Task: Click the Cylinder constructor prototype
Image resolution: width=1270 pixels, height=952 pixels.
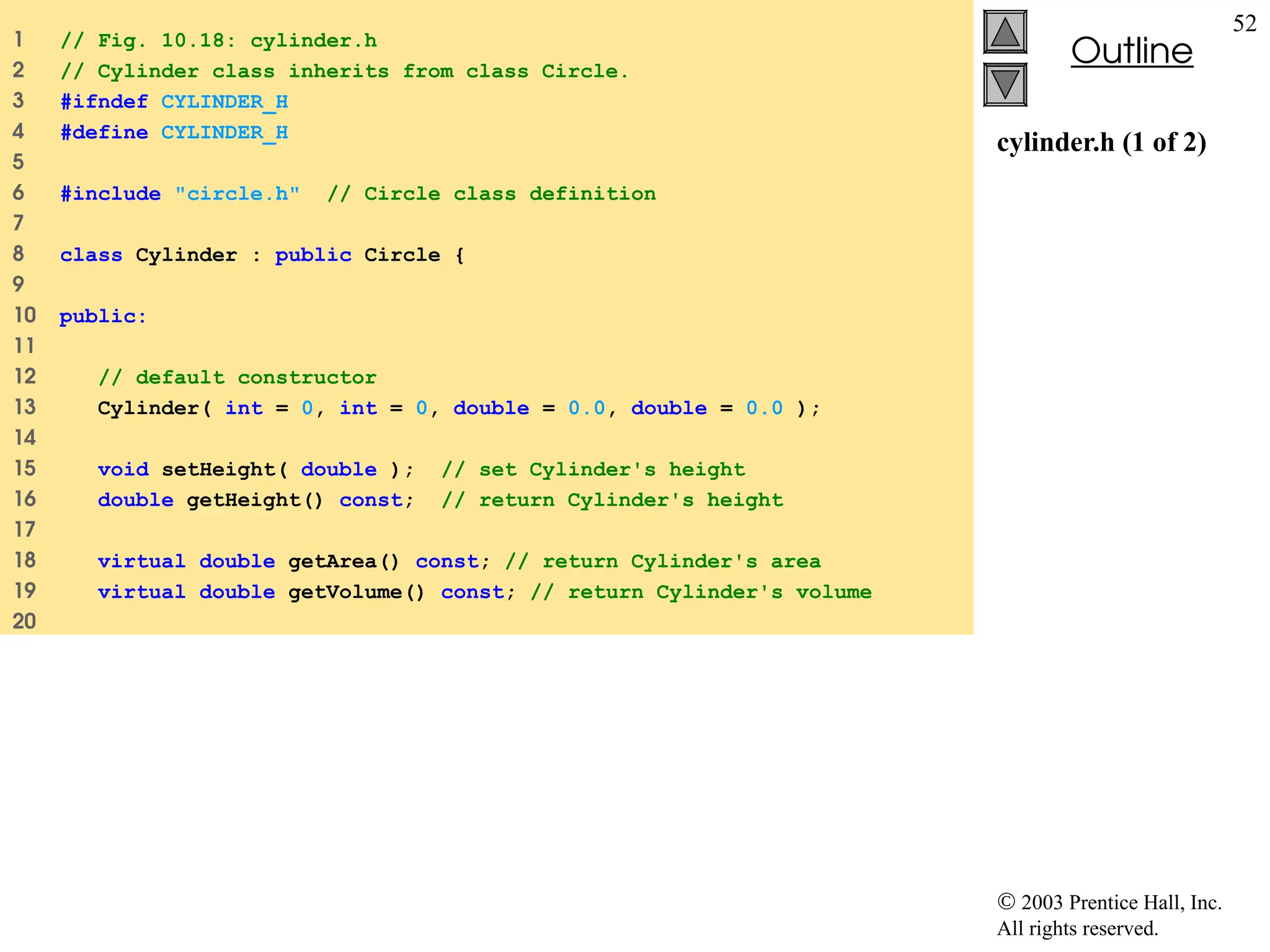Action: pos(459,408)
